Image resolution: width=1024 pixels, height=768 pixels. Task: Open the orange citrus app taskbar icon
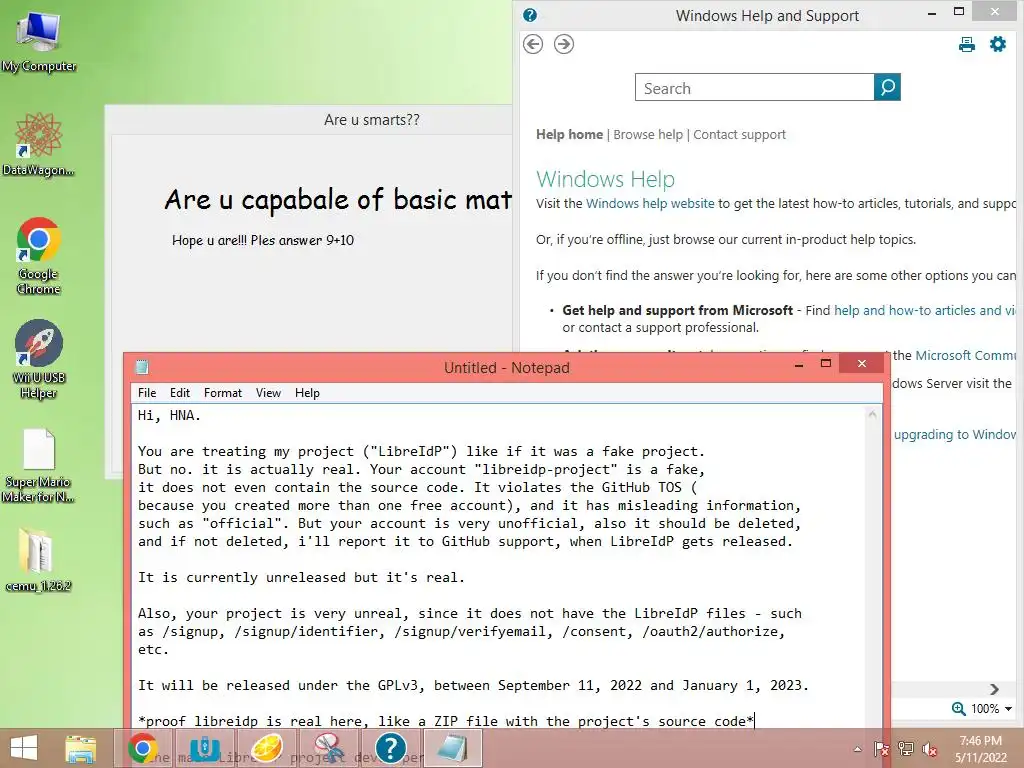[267, 748]
